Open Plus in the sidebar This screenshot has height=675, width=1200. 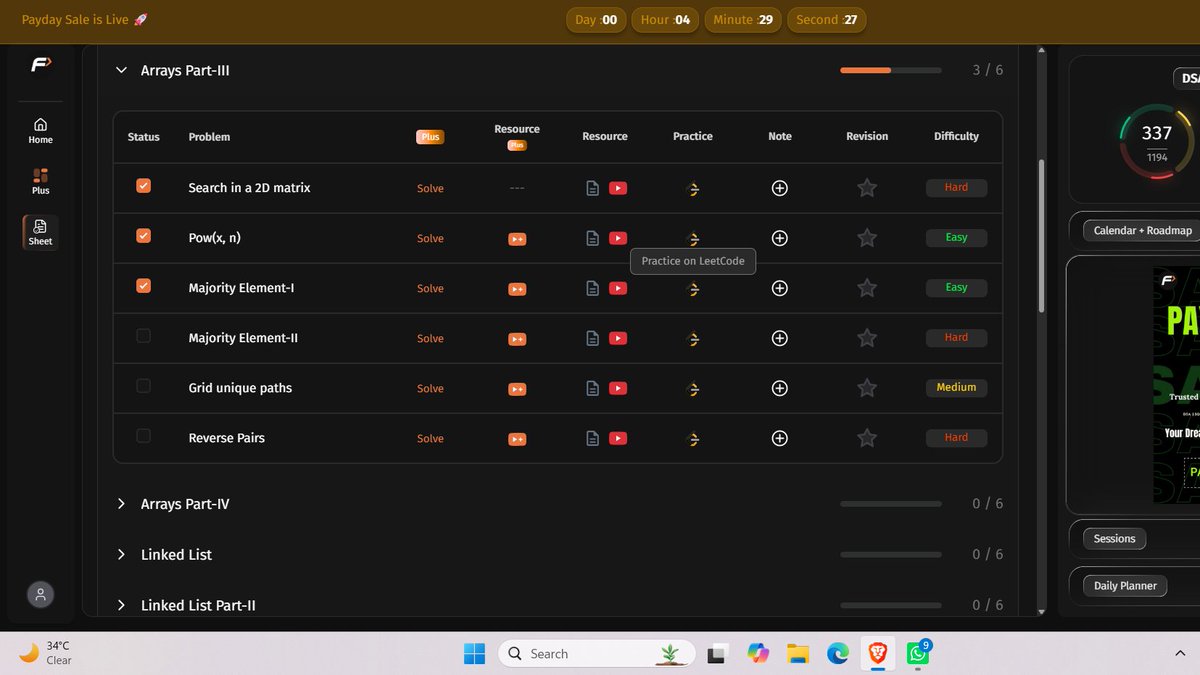[40, 181]
